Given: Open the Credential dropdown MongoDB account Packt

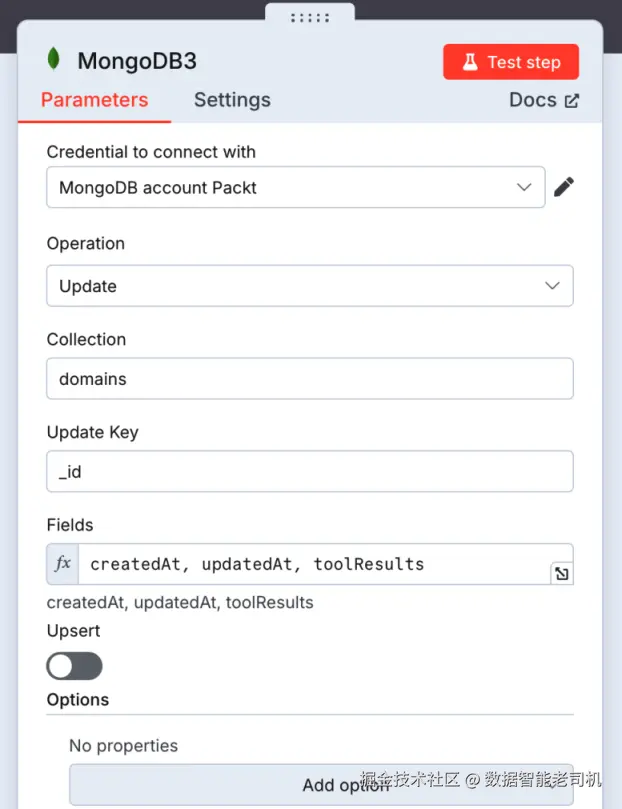Looking at the screenshot, I should pos(295,187).
